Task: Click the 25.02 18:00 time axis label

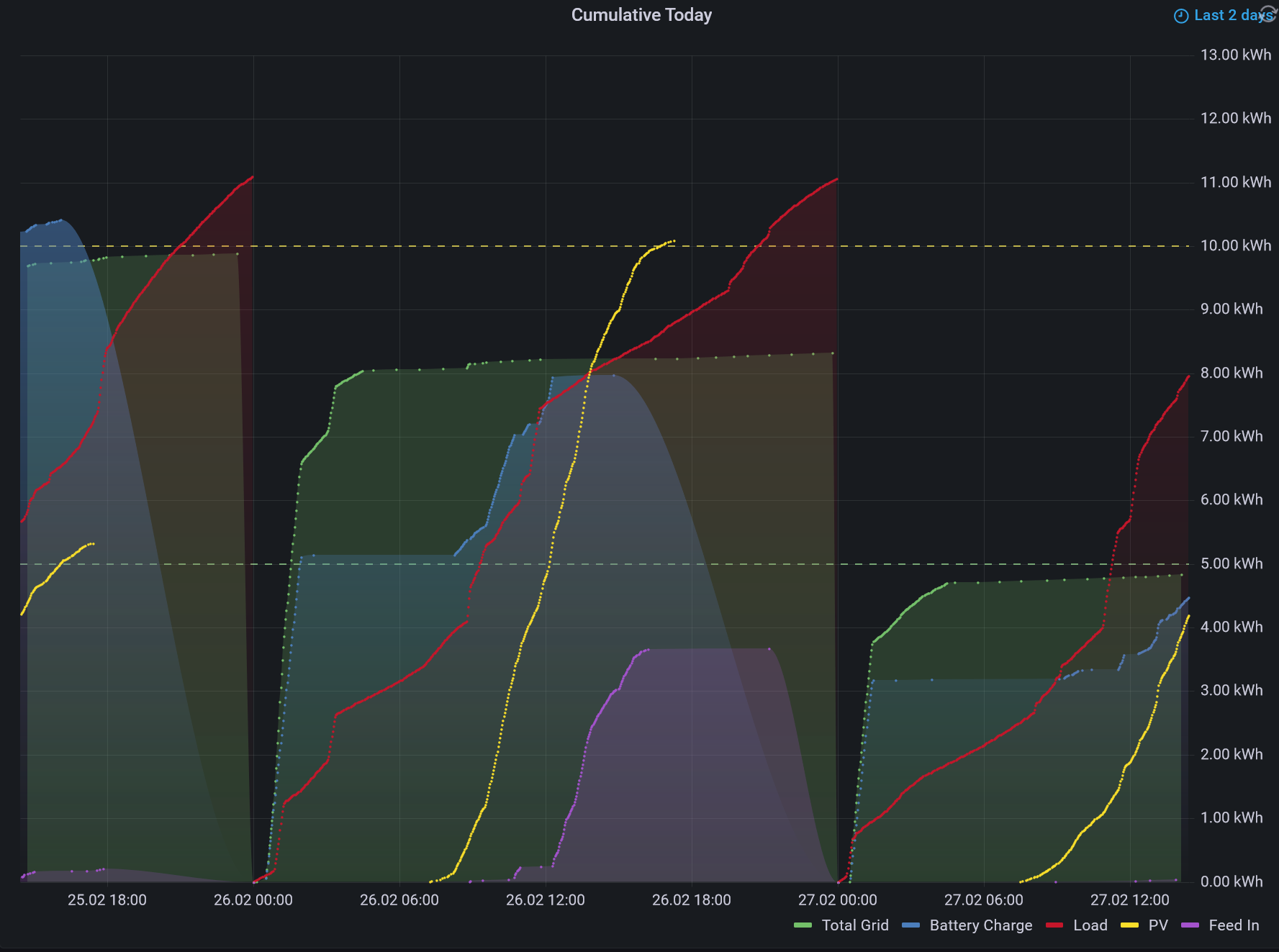Action: click(107, 900)
